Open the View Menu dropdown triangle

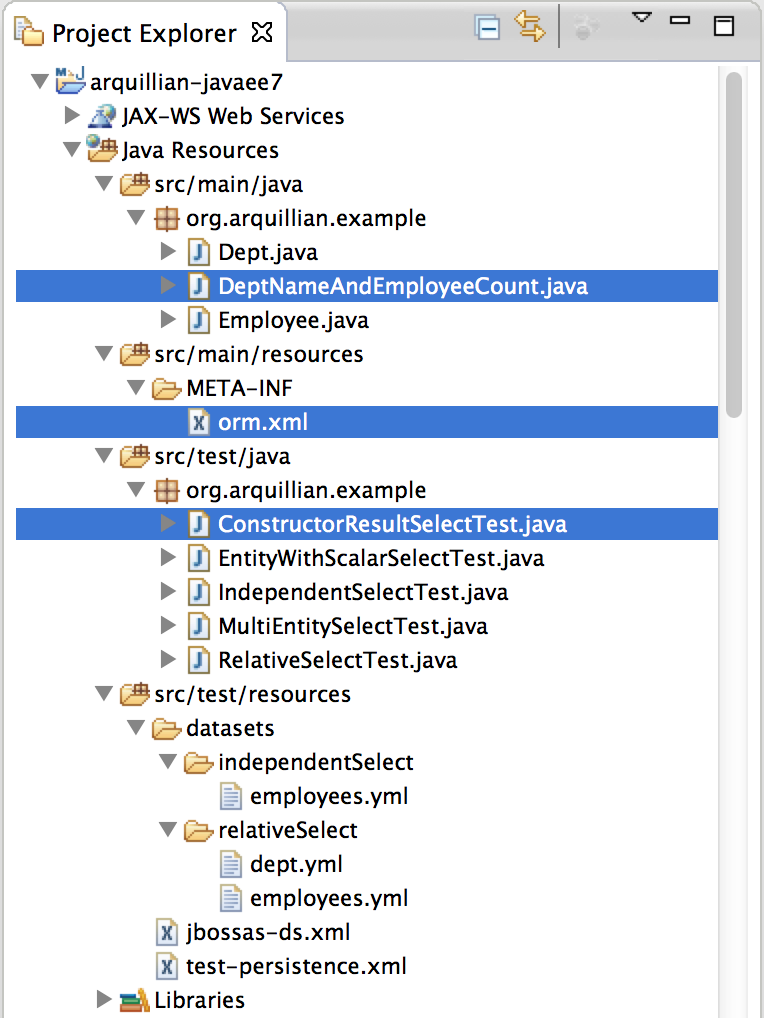coord(642,18)
